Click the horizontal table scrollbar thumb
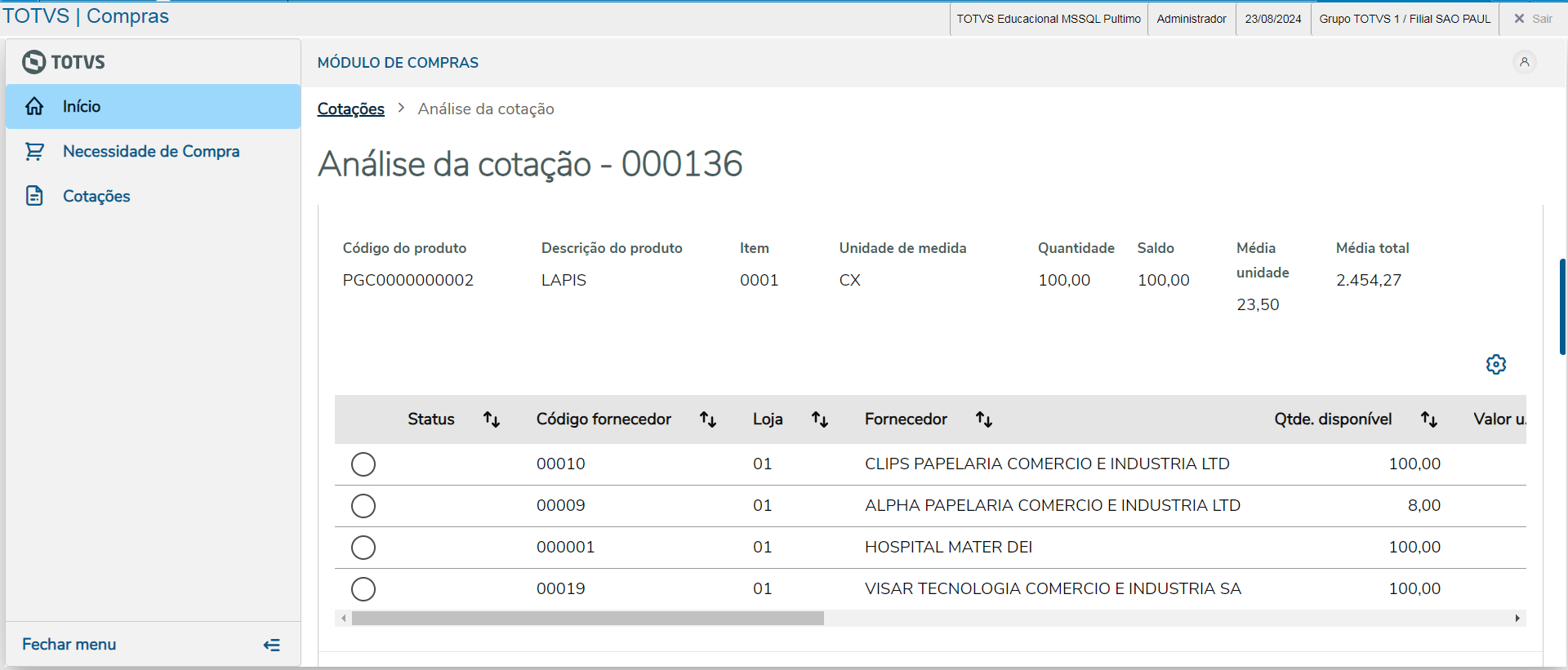The image size is (1568, 670). coord(587,619)
